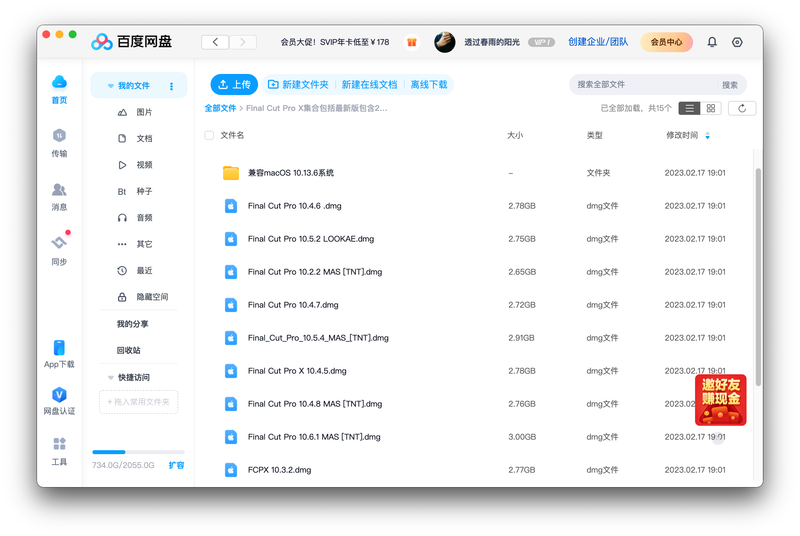
Task: Click dmg icon of Final Cut Pro 10.4.7
Action: point(231,305)
